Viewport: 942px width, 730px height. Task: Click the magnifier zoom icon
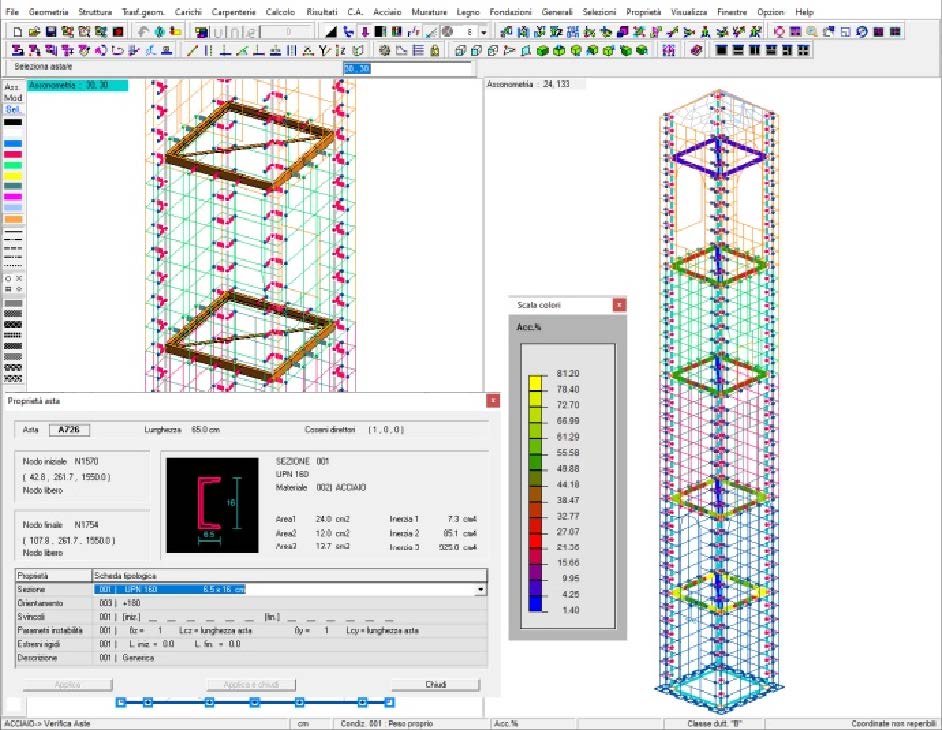point(813,32)
